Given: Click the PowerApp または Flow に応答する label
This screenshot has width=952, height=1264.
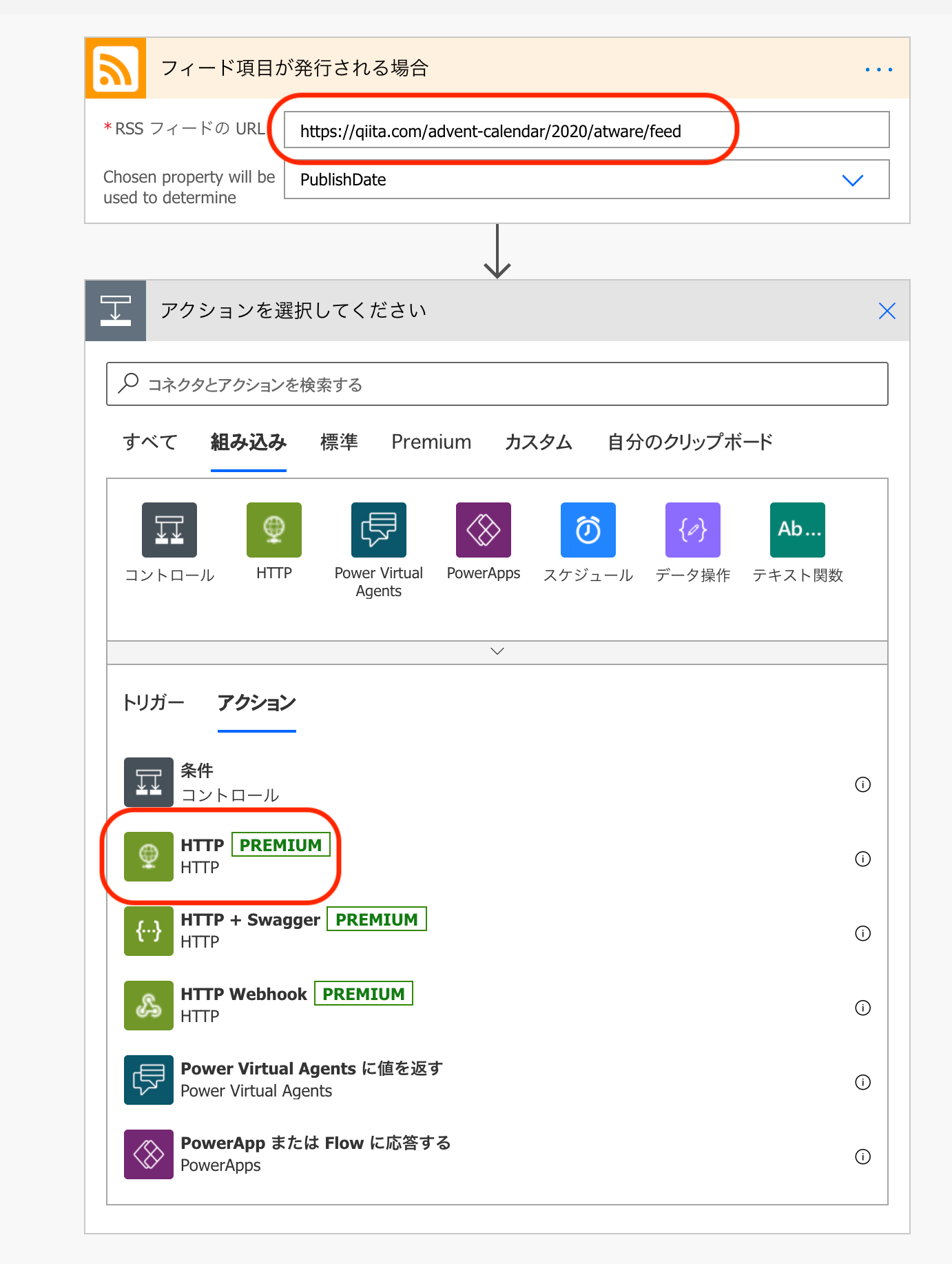Looking at the screenshot, I should [x=315, y=1143].
